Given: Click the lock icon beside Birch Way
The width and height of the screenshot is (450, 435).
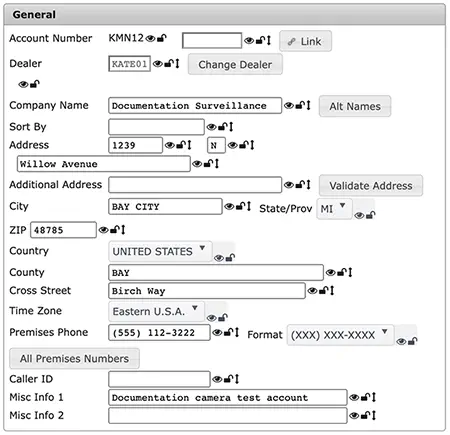Looking at the screenshot, I should (324, 290).
